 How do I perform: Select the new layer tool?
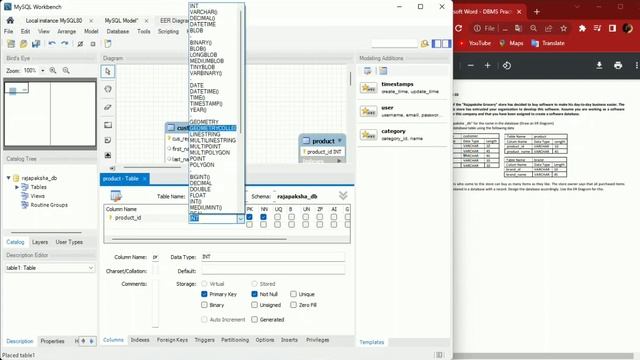(108, 125)
